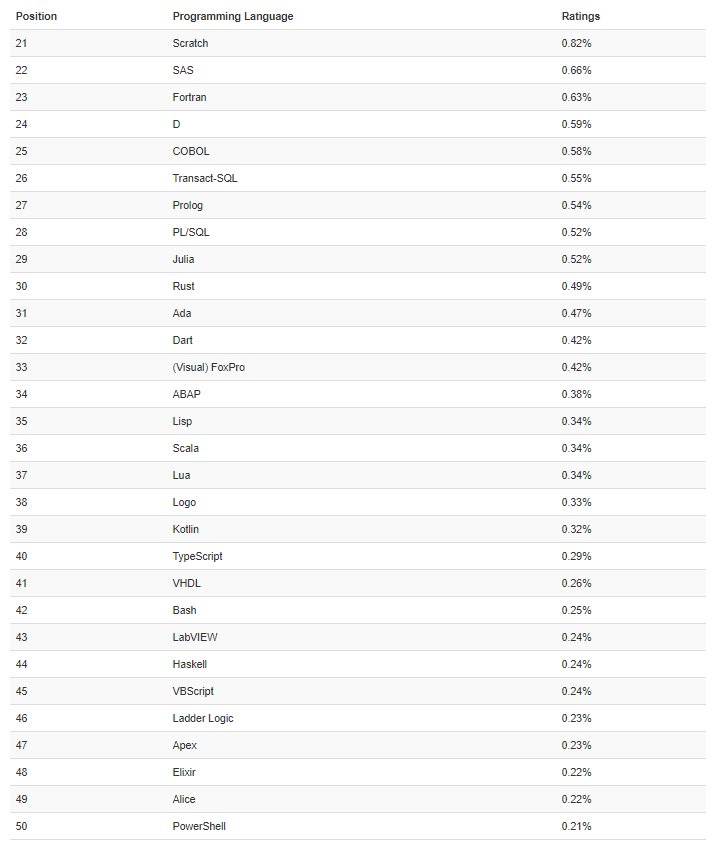The image size is (715, 847).
Task: Click the Programming Language column header
Action: pyautogui.click(x=233, y=17)
